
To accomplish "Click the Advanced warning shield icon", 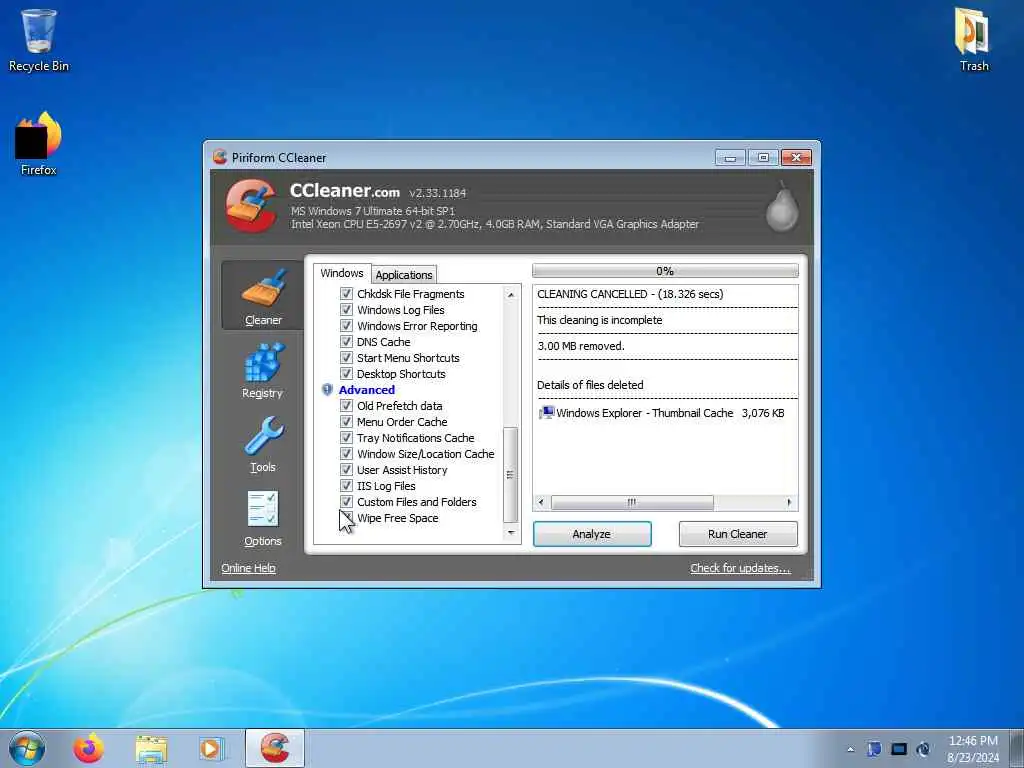I will (x=327, y=390).
